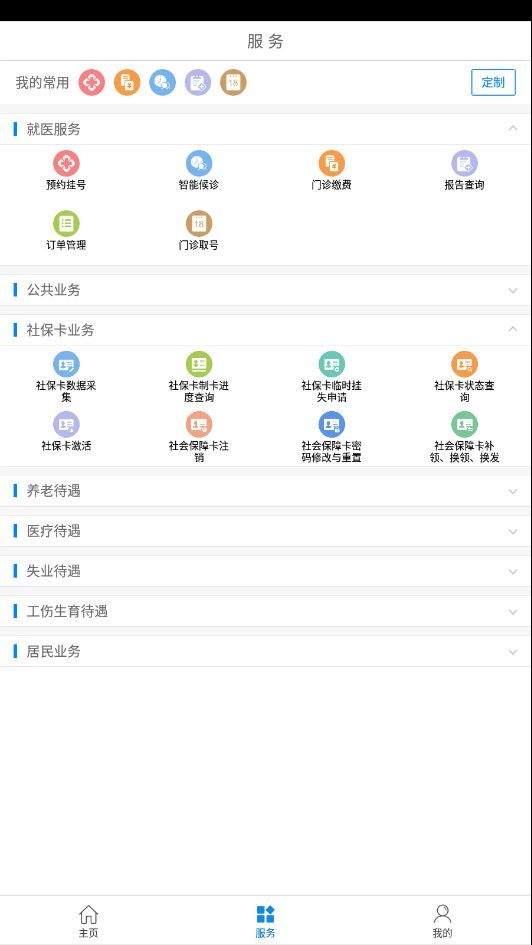Open 社保卡状态查询
532x945 pixels.
pyautogui.click(x=465, y=377)
